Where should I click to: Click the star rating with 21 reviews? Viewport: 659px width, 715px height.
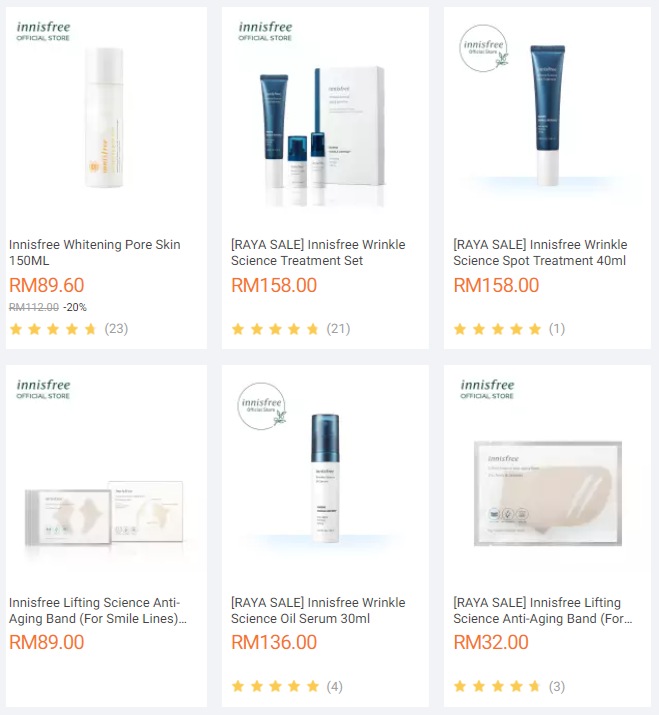tap(291, 329)
